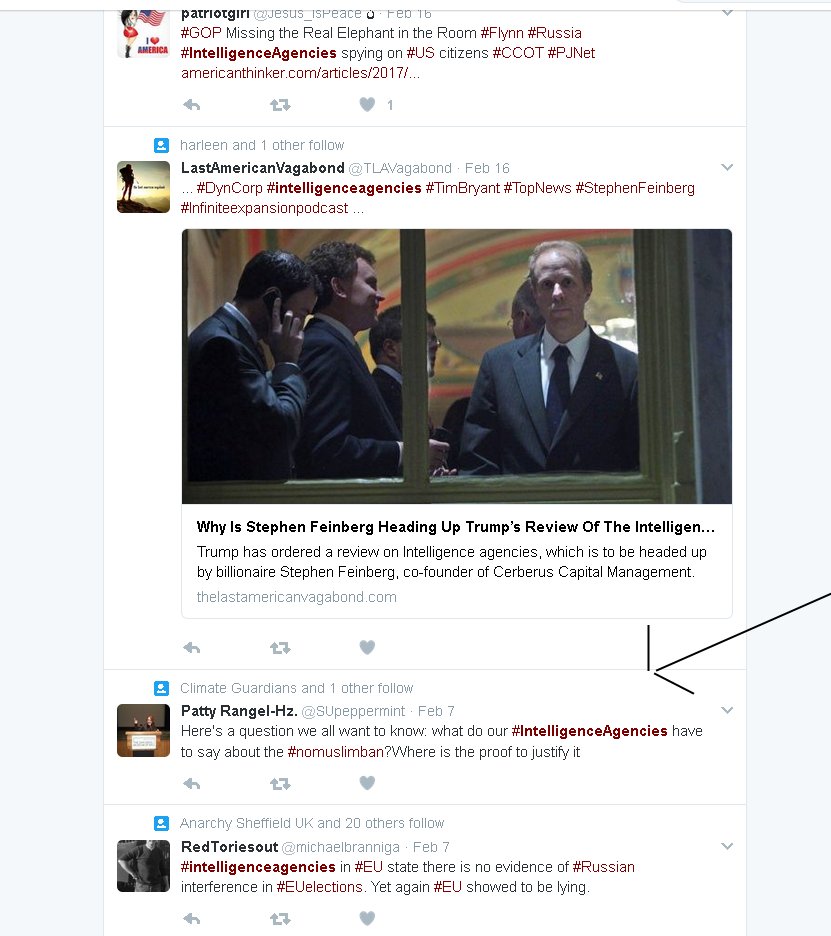The image size is (831, 936).
Task: Click #Russia hashtag in patriotgirl's tweet
Action: pos(555,33)
